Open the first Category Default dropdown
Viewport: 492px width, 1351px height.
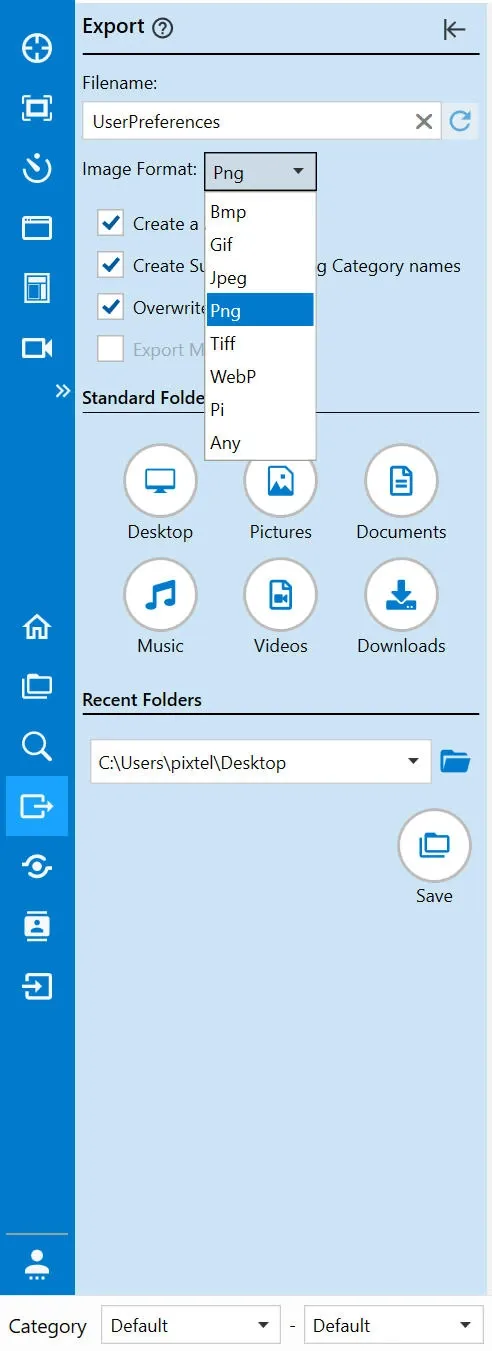pos(191,1325)
